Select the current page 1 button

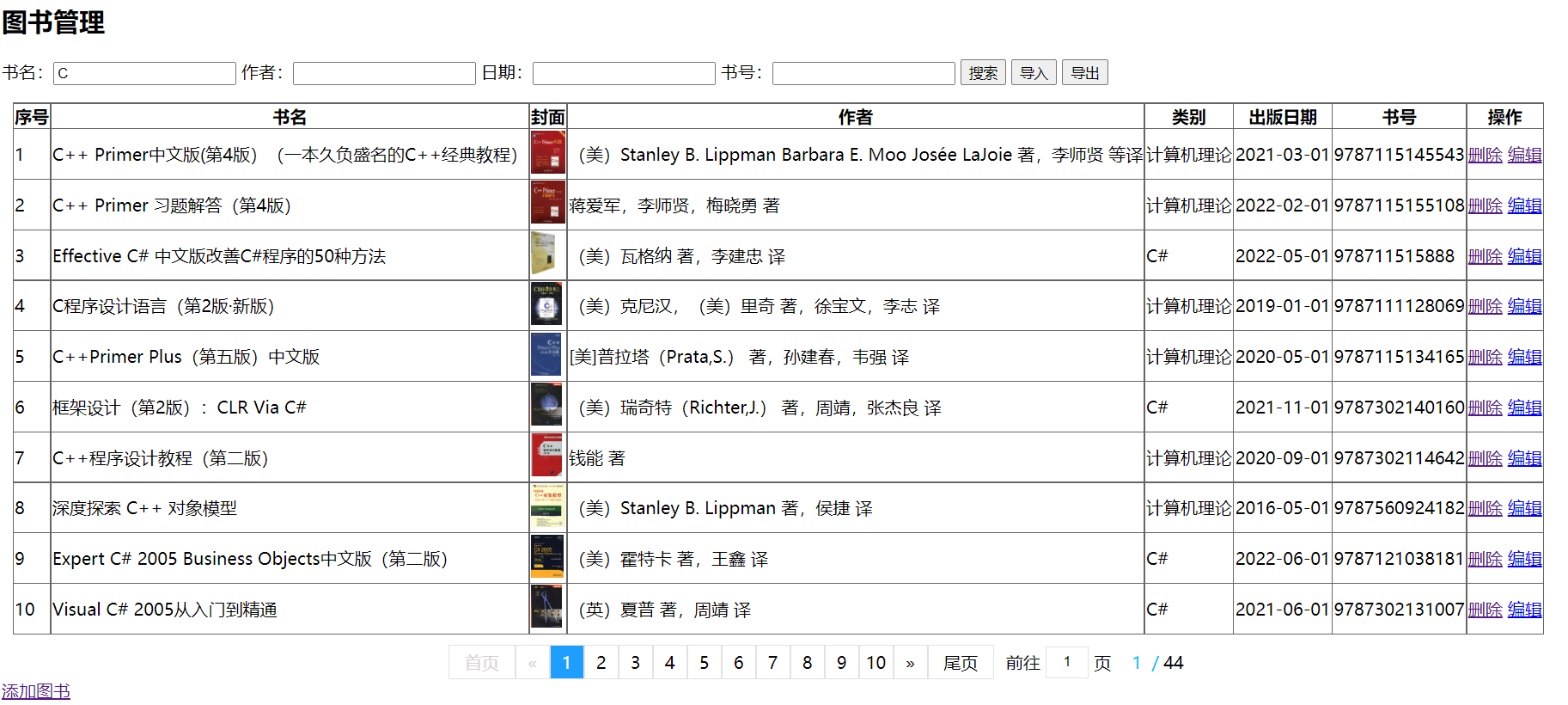567,663
